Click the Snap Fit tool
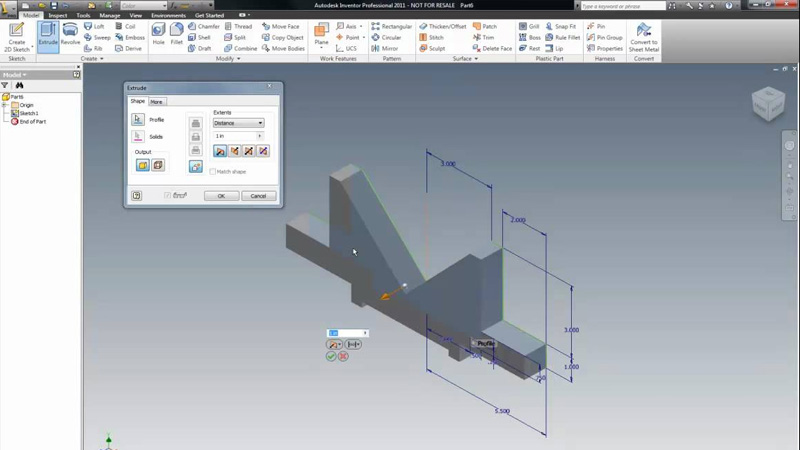 [561, 27]
